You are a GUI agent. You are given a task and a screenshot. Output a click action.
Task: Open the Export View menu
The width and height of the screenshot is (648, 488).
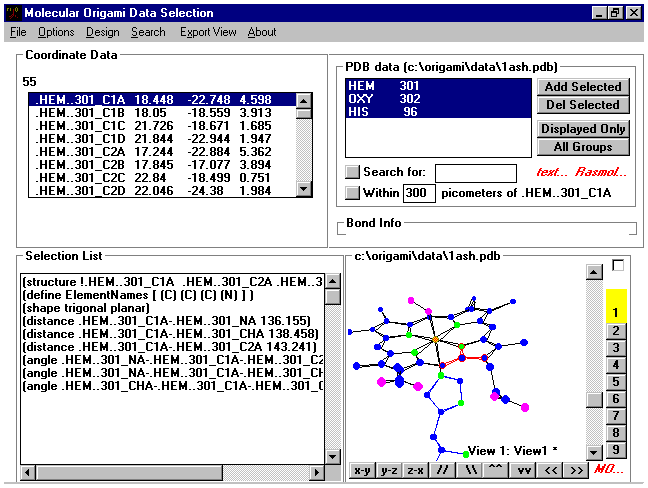pyautogui.click(x=208, y=32)
